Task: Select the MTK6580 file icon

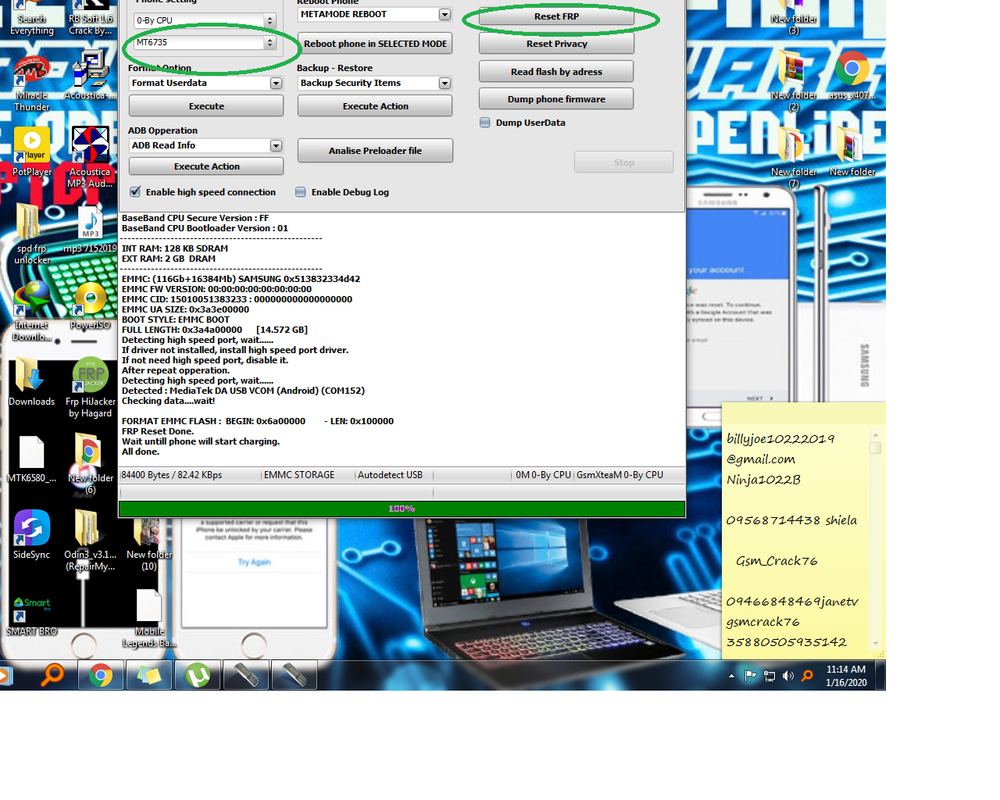Action: tap(31, 458)
